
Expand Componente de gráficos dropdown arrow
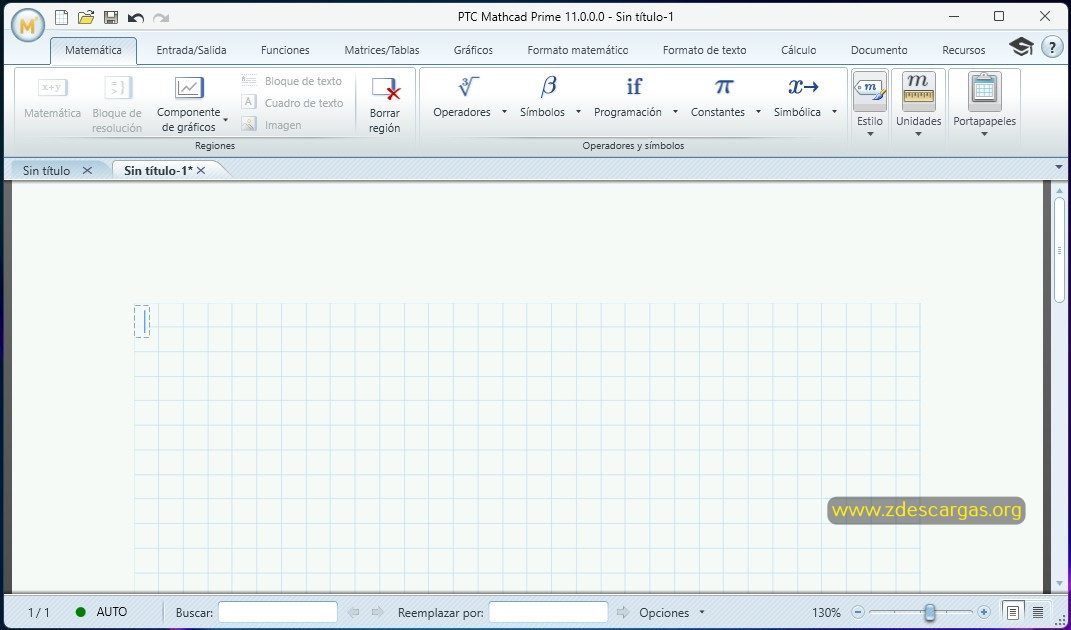(x=225, y=120)
